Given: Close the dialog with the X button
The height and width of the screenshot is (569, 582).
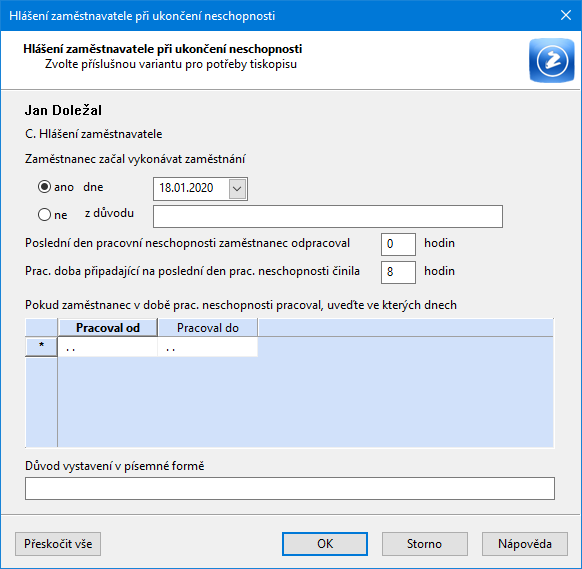Looking at the screenshot, I should click(566, 15).
